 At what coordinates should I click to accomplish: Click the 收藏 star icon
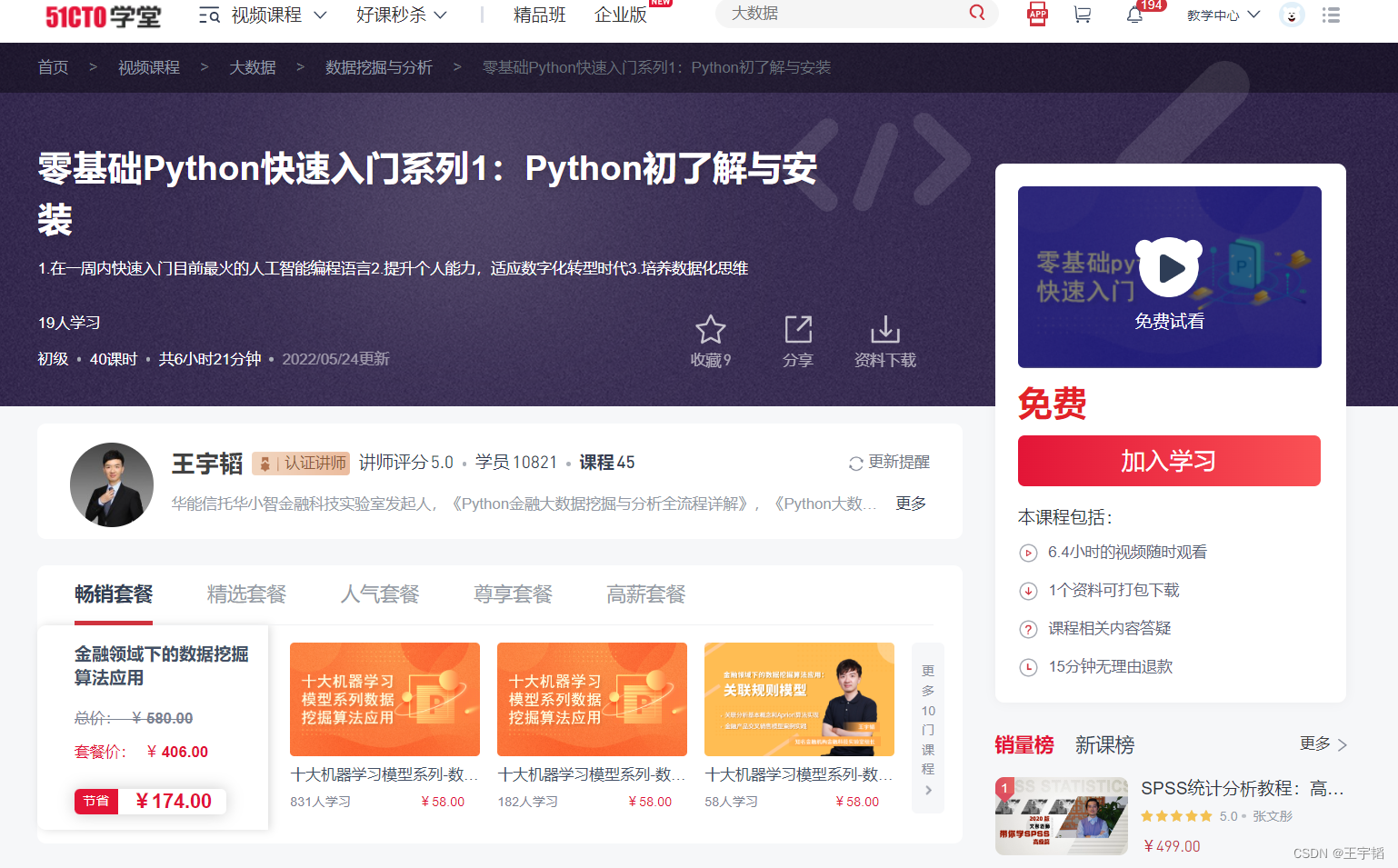(710, 330)
